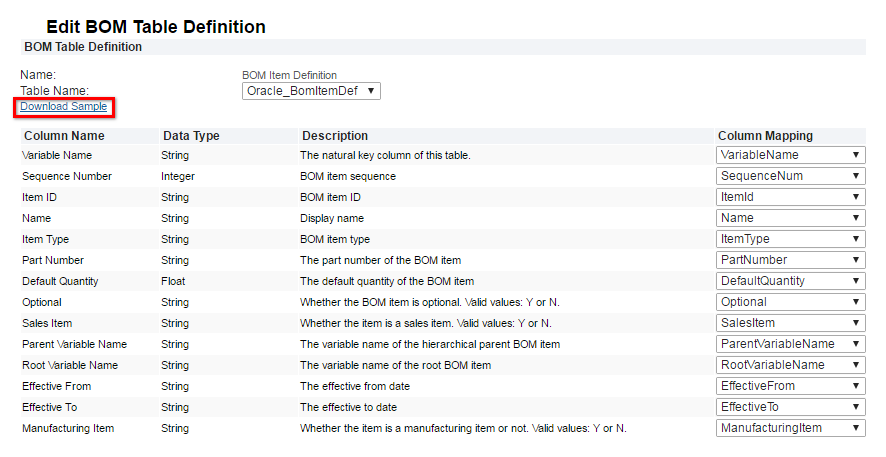Image resolution: width=886 pixels, height=457 pixels.
Task: Open the Table Name Oracle_BomItemDef dropdown
Action: tap(311, 91)
